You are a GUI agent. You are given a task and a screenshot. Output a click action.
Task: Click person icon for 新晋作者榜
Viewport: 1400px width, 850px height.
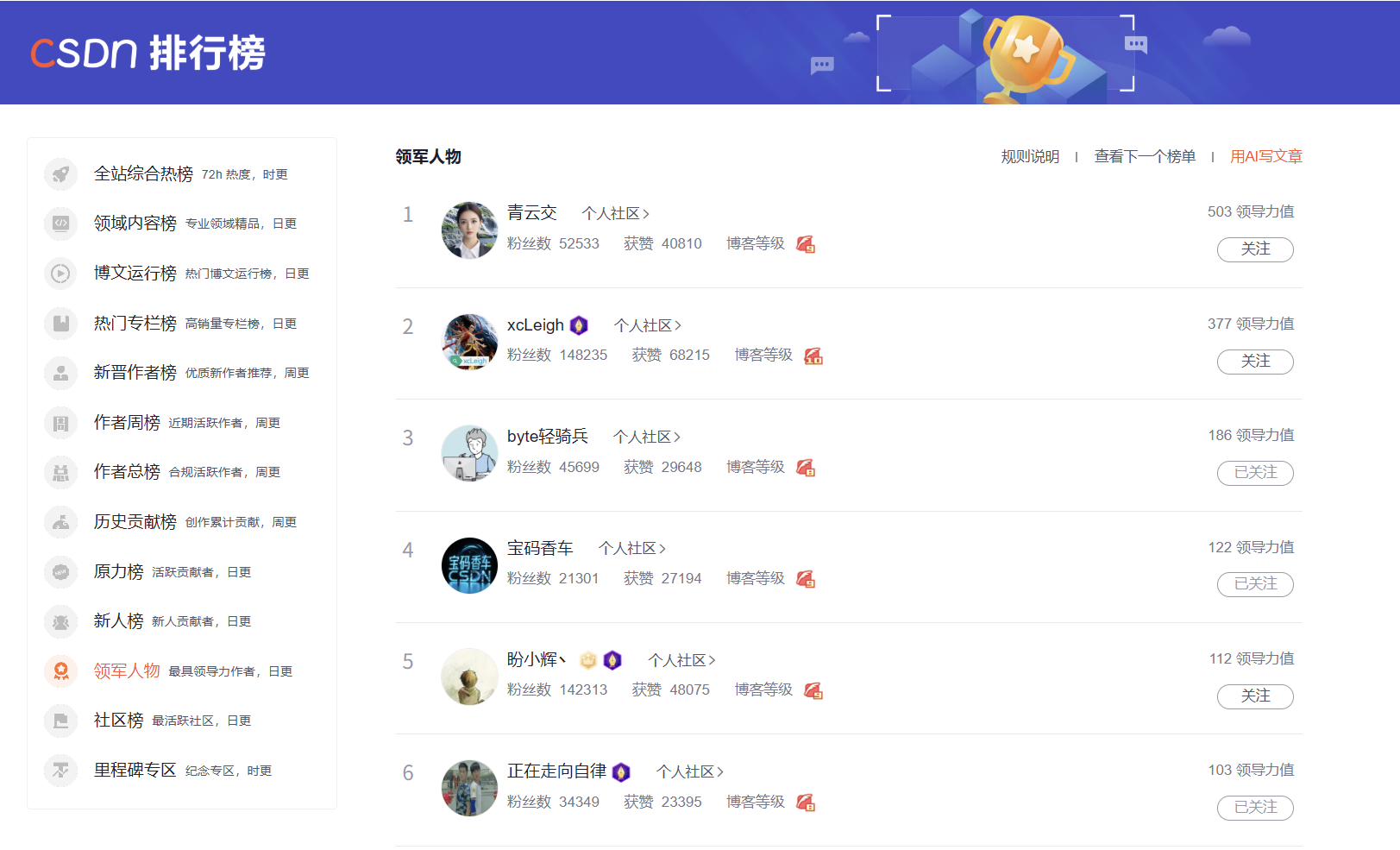(x=60, y=373)
